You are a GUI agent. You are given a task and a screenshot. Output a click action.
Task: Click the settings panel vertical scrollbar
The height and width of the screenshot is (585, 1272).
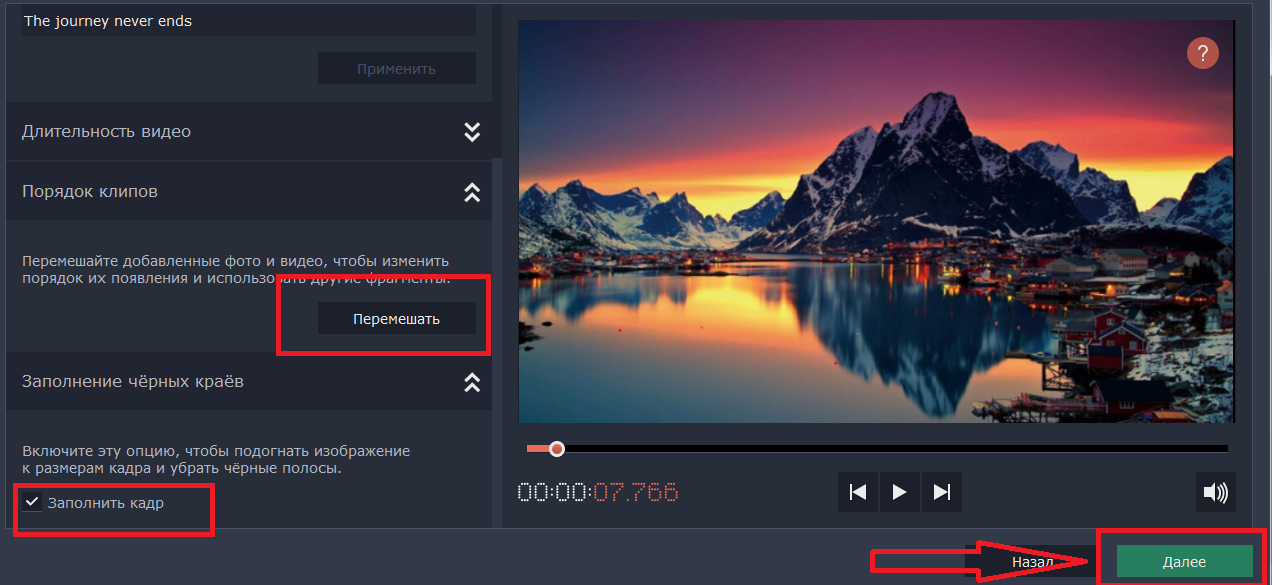point(497,80)
